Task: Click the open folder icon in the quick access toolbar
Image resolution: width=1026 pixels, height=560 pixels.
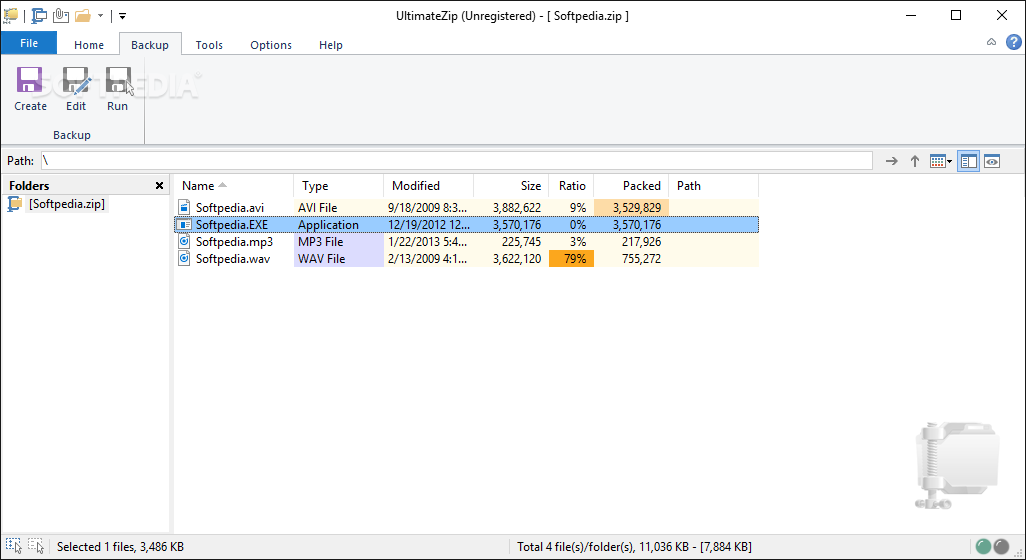Action: coord(83,15)
